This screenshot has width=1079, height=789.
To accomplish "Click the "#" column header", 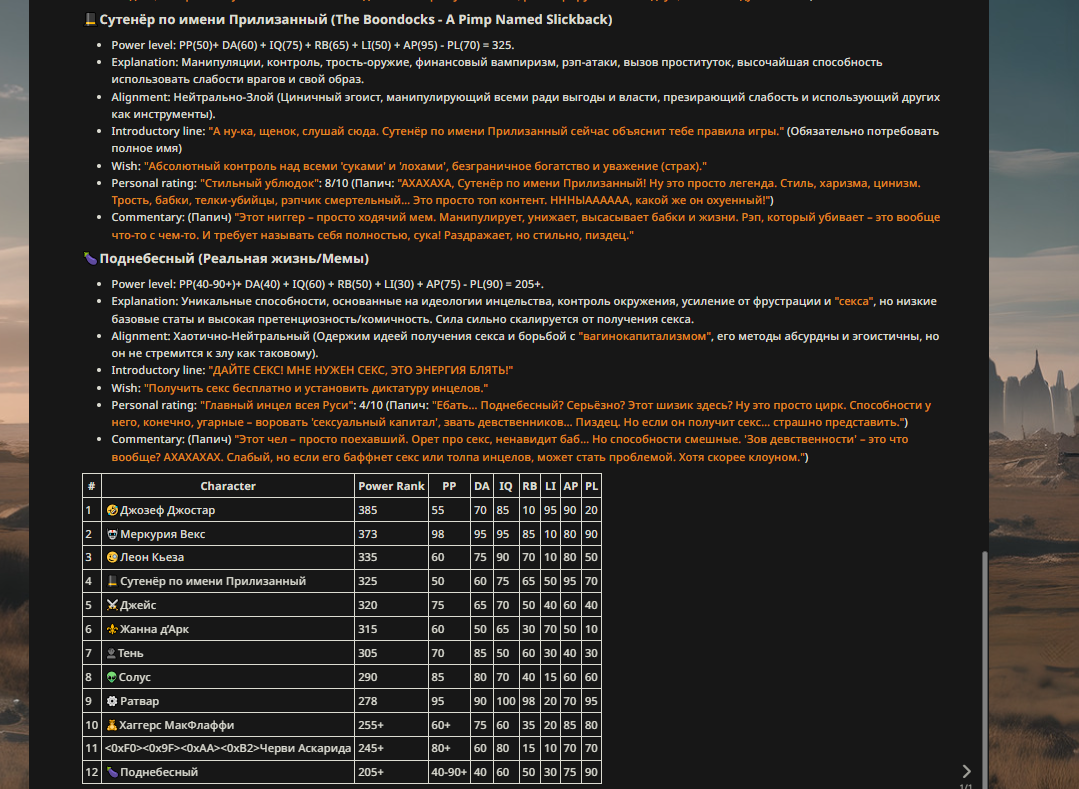I will point(92,486).
